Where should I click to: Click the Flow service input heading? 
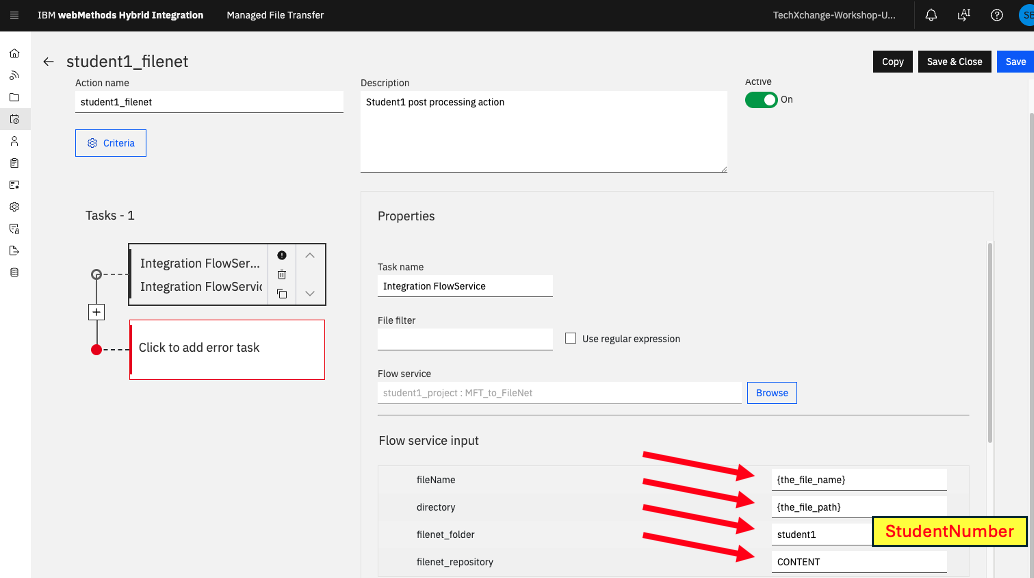point(429,441)
